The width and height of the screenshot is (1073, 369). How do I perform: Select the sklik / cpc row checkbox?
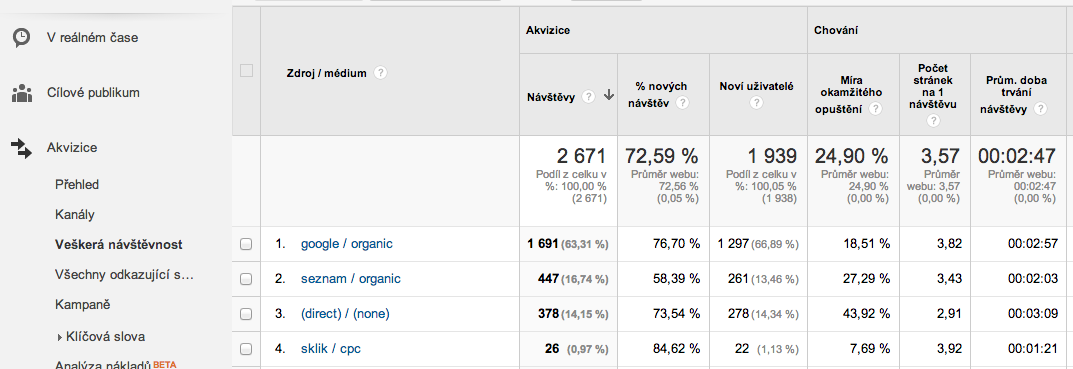coord(246,348)
